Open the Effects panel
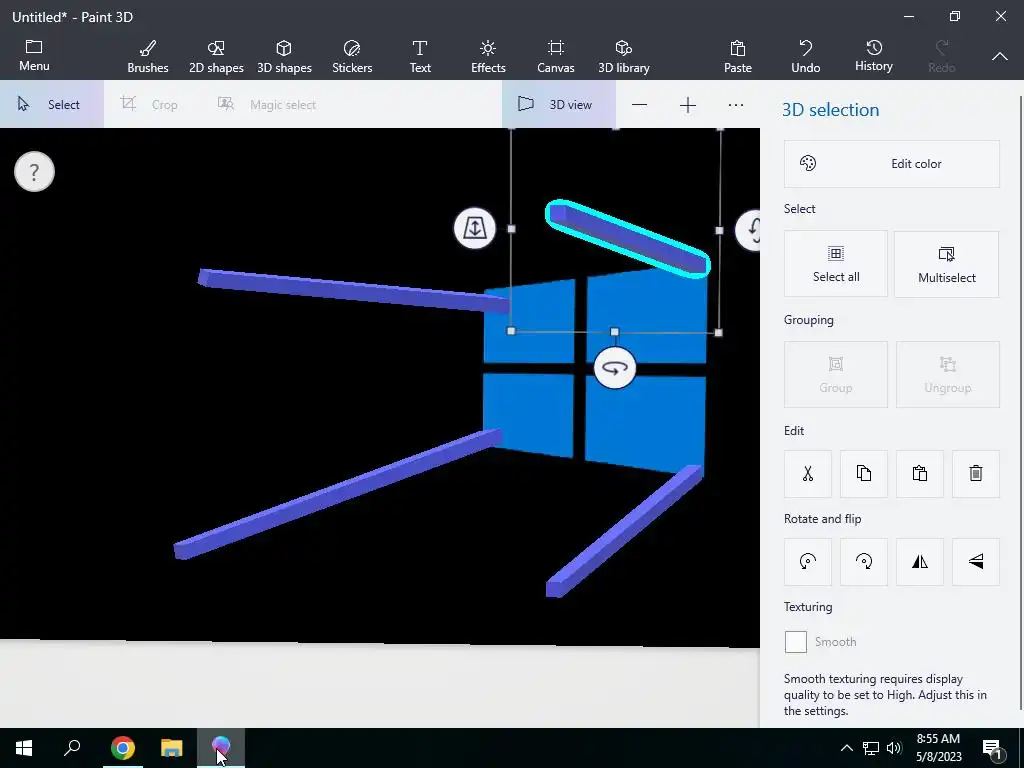Image resolution: width=1024 pixels, height=768 pixels. (x=488, y=57)
